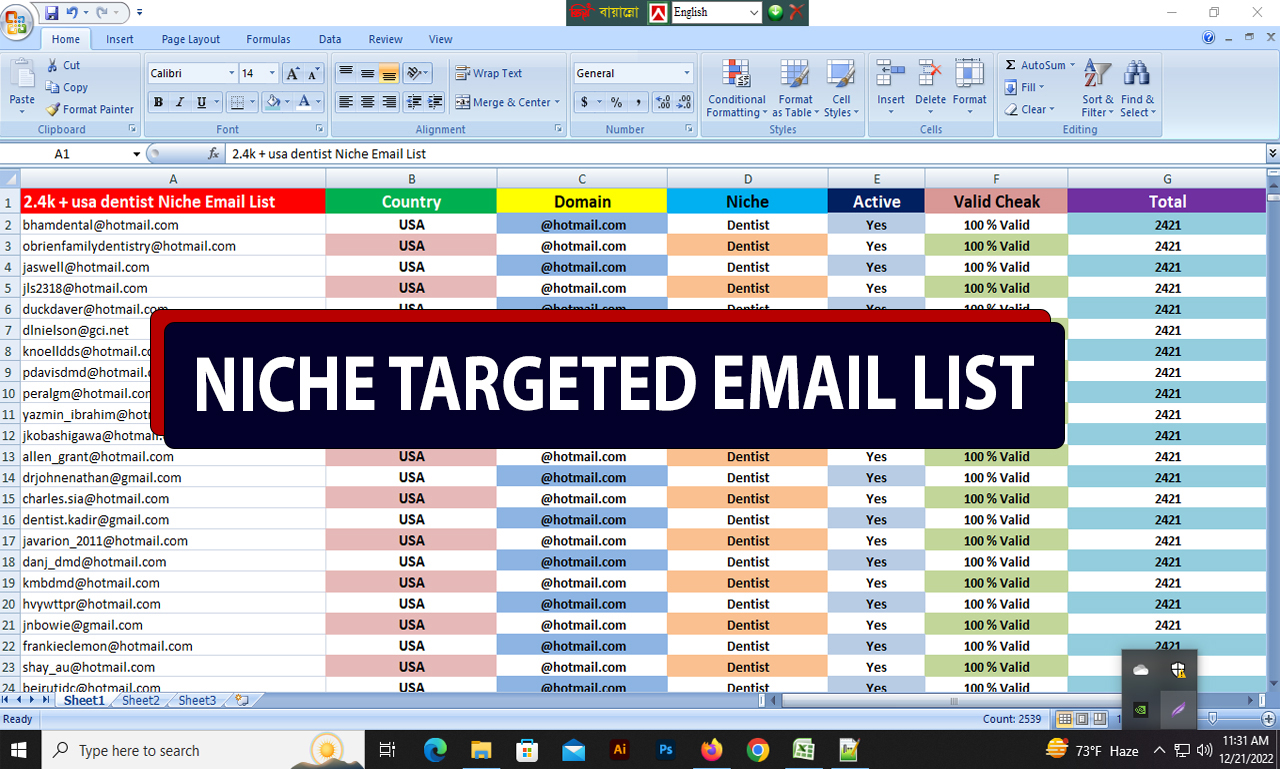
Task: Open the Sheet2 worksheet tab
Action: (140, 700)
